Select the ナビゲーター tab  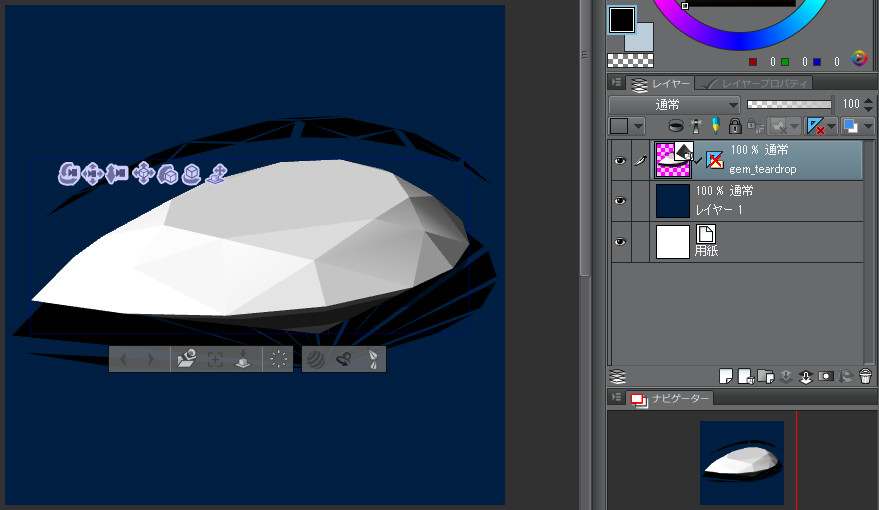670,399
